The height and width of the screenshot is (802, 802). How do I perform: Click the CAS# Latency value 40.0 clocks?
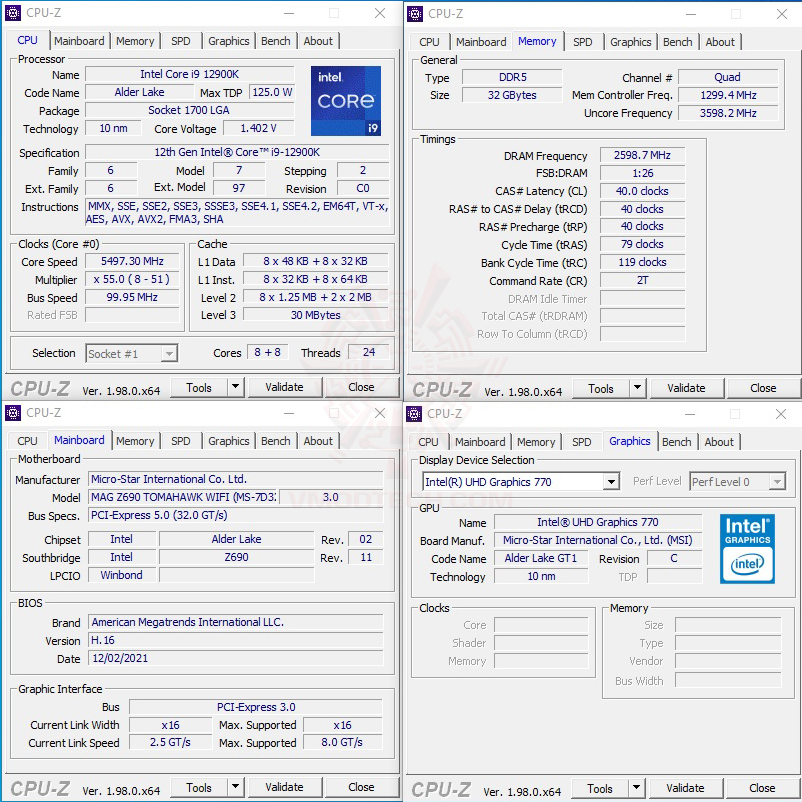[642, 191]
